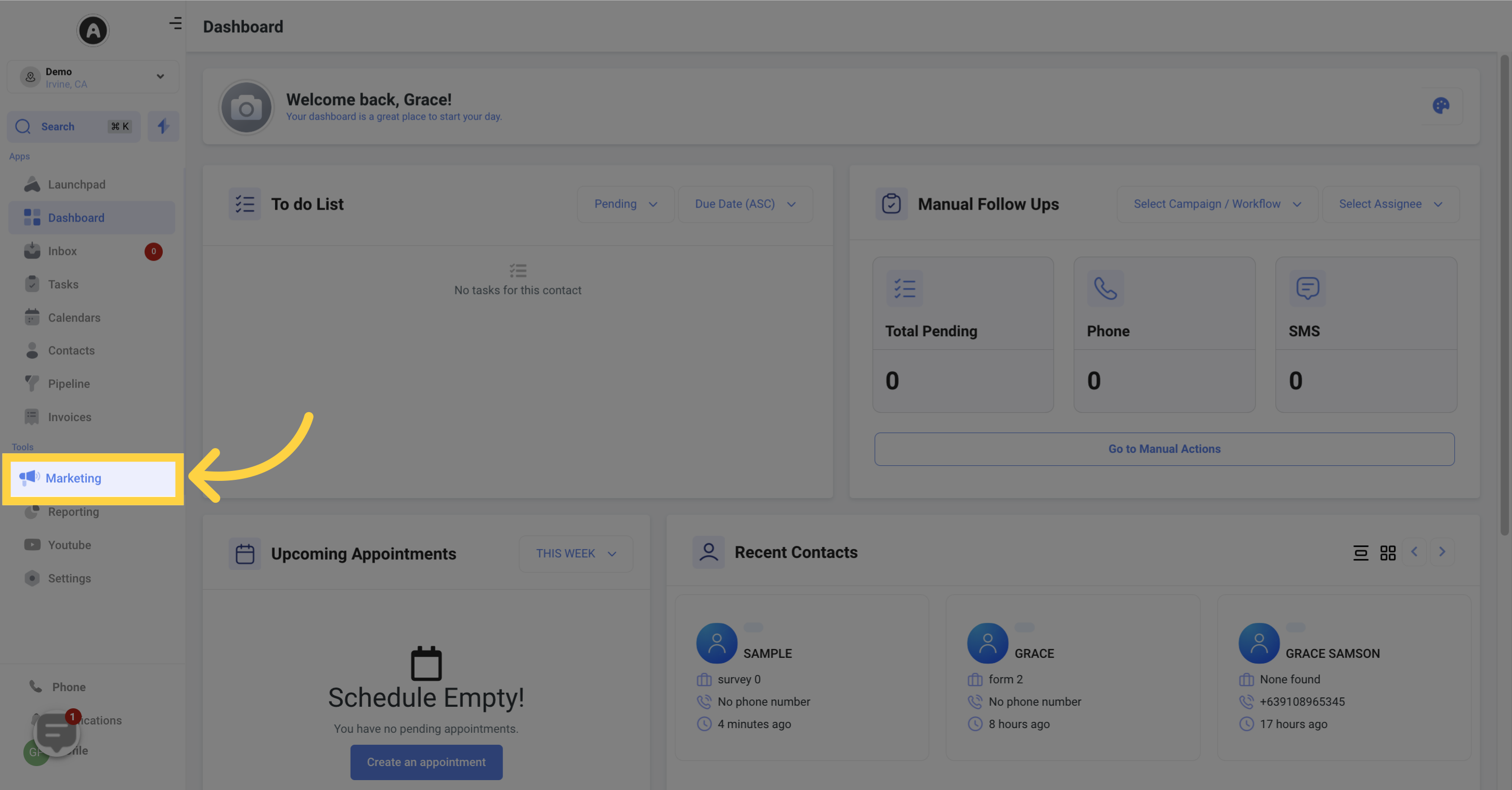
Task: Expand Due Date ASC dropdown filter
Action: pyautogui.click(x=744, y=204)
